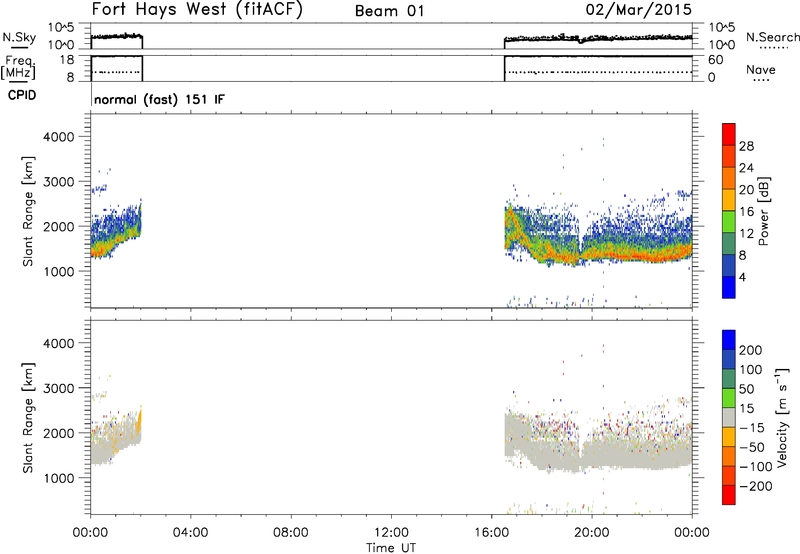Click the '4000' tick in the power panel

[58, 137]
